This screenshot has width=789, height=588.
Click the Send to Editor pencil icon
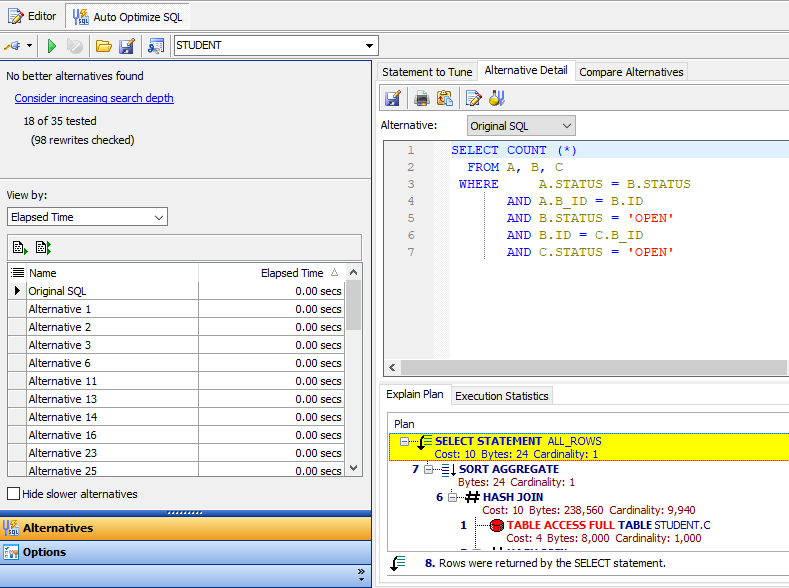[x=474, y=98]
